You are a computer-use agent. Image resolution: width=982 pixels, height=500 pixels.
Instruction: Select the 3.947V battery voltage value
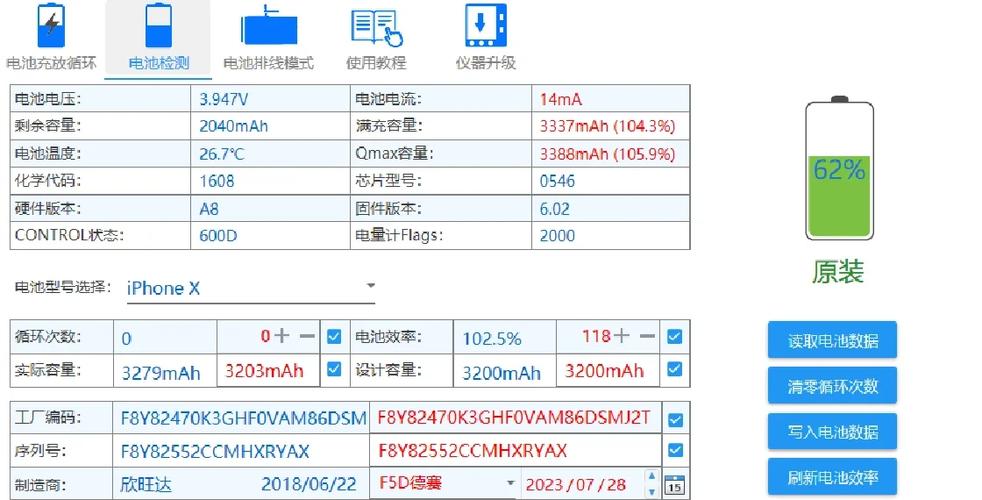pyautogui.click(x=224, y=99)
